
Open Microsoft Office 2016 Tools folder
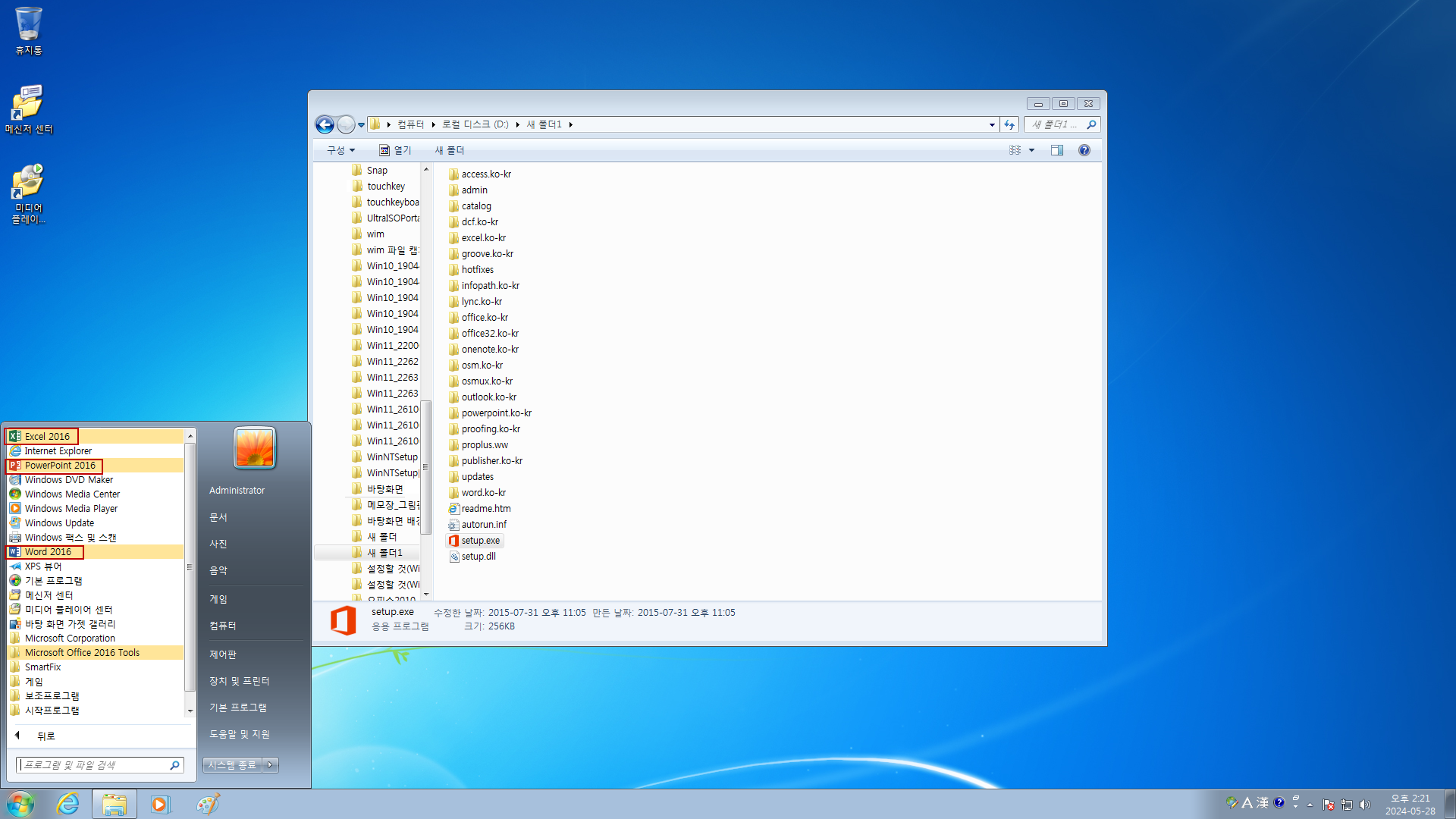tap(82, 653)
